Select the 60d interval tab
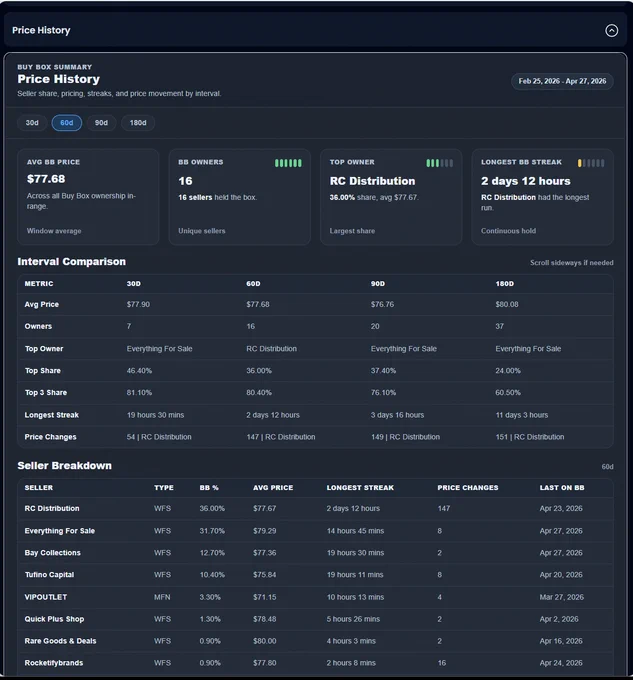The image size is (633, 680). click(67, 123)
